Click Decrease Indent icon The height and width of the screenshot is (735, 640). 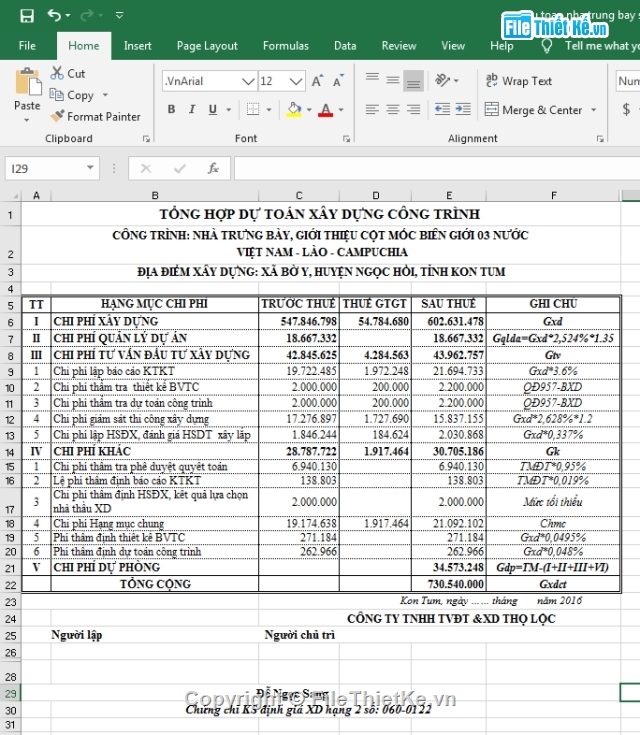(442, 110)
